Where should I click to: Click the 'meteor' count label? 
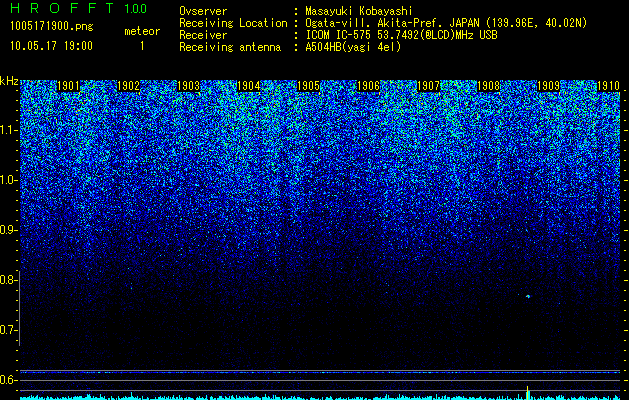tap(142, 31)
